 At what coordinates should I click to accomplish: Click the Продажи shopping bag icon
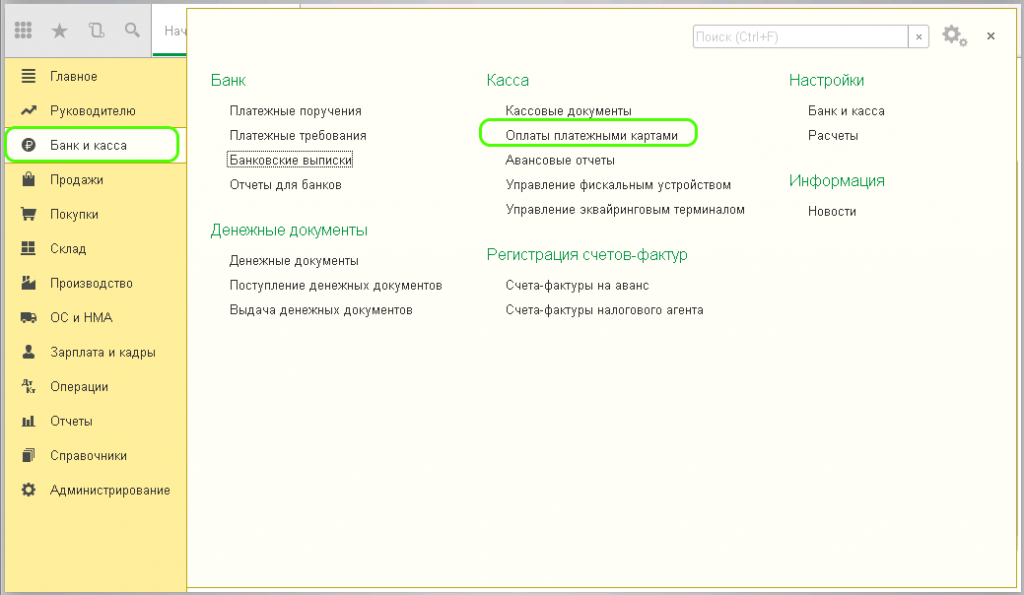[x=29, y=180]
